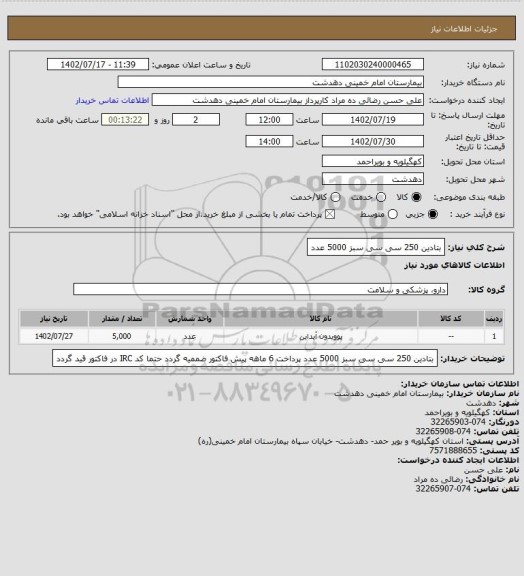Viewport: 524px width, 576px height.
Task: Click the fax number 32265903-074
Action: [458, 422]
